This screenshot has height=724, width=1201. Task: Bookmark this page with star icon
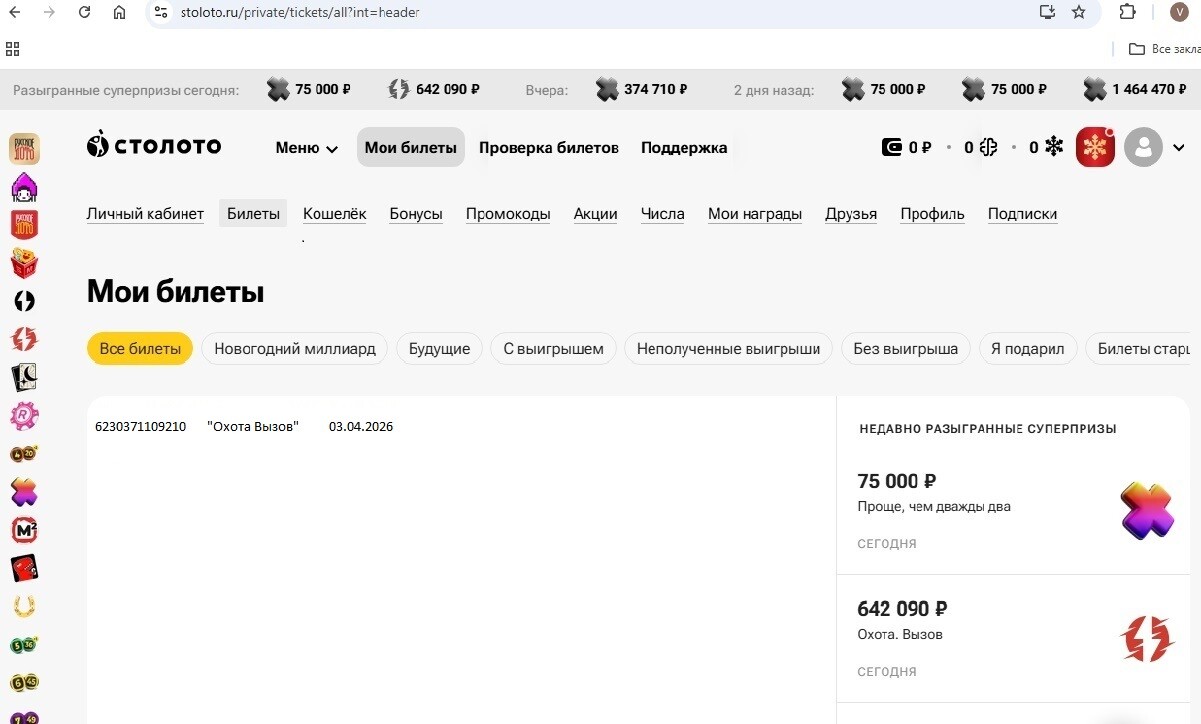coord(1079,12)
